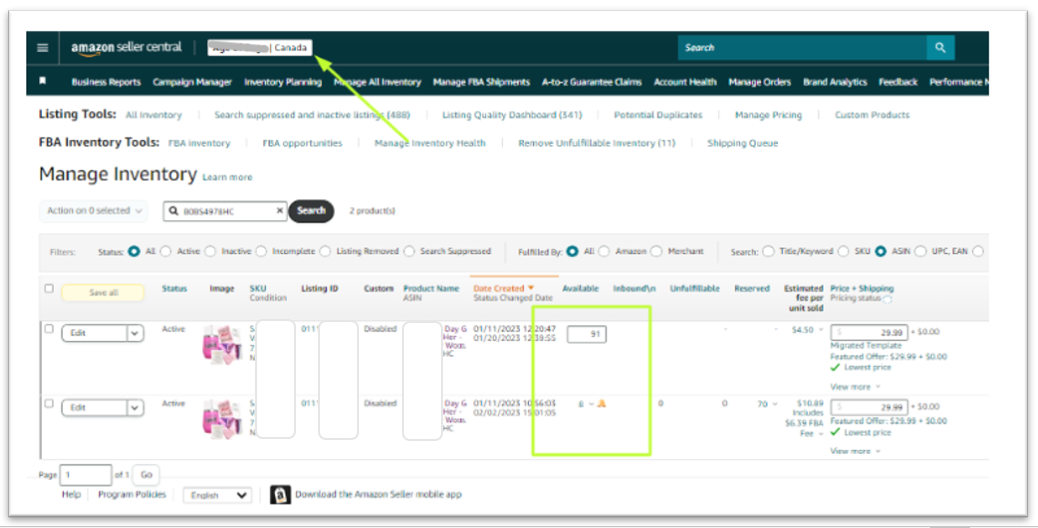Select Listing Removed status radio button
The image size is (1038, 528).
point(325,251)
